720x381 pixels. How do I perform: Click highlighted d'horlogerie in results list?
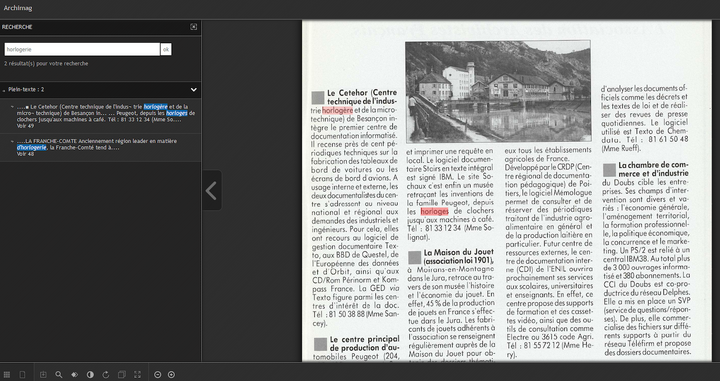click(32, 147)
